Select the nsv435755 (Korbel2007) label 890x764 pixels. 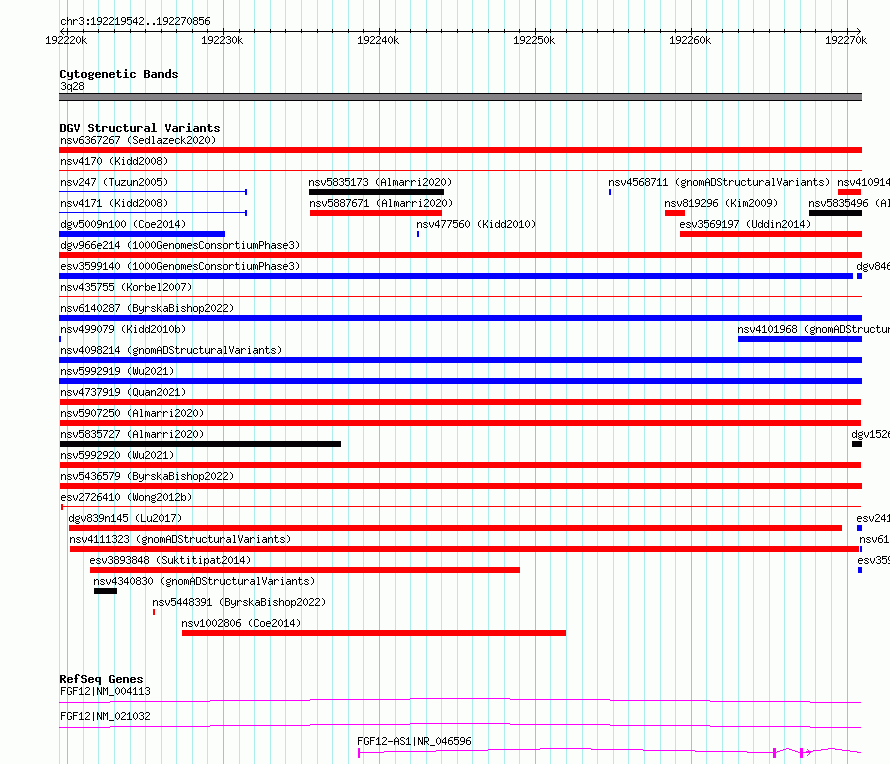pyautogui.click(x=126, y=287)
